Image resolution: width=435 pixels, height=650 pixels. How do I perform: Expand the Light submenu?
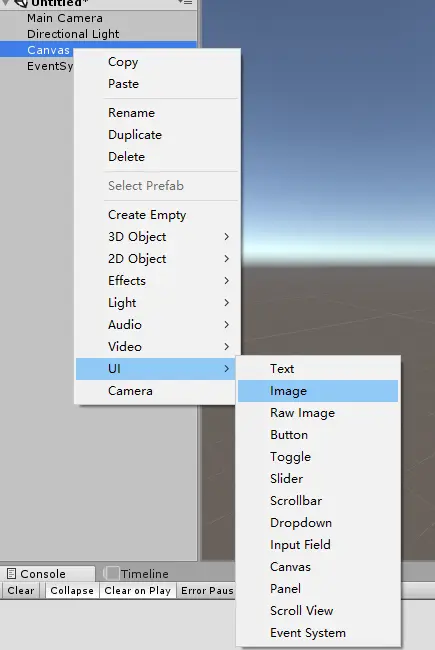click(x=156, y=303)
